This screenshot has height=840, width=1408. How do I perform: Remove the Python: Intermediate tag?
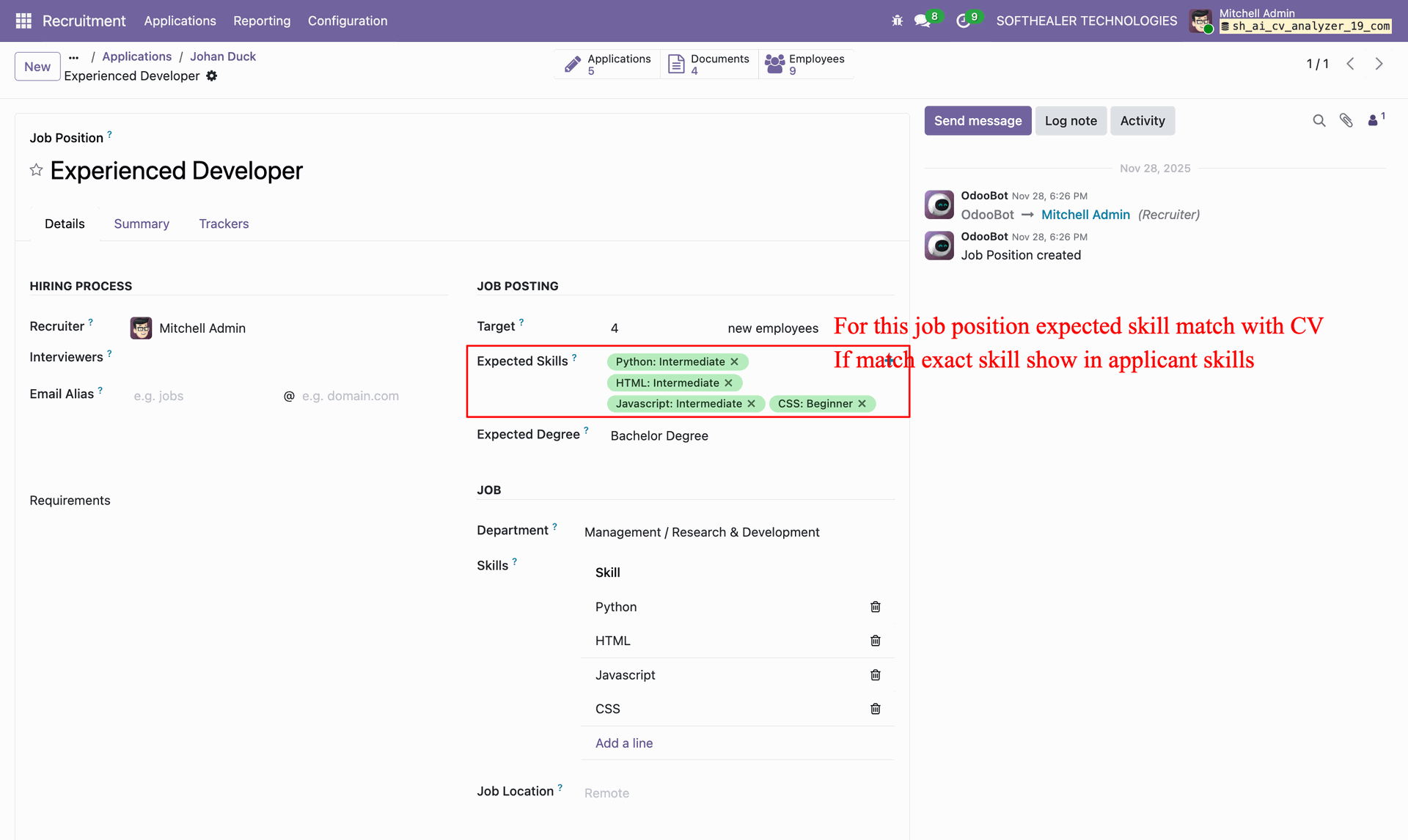734,362
